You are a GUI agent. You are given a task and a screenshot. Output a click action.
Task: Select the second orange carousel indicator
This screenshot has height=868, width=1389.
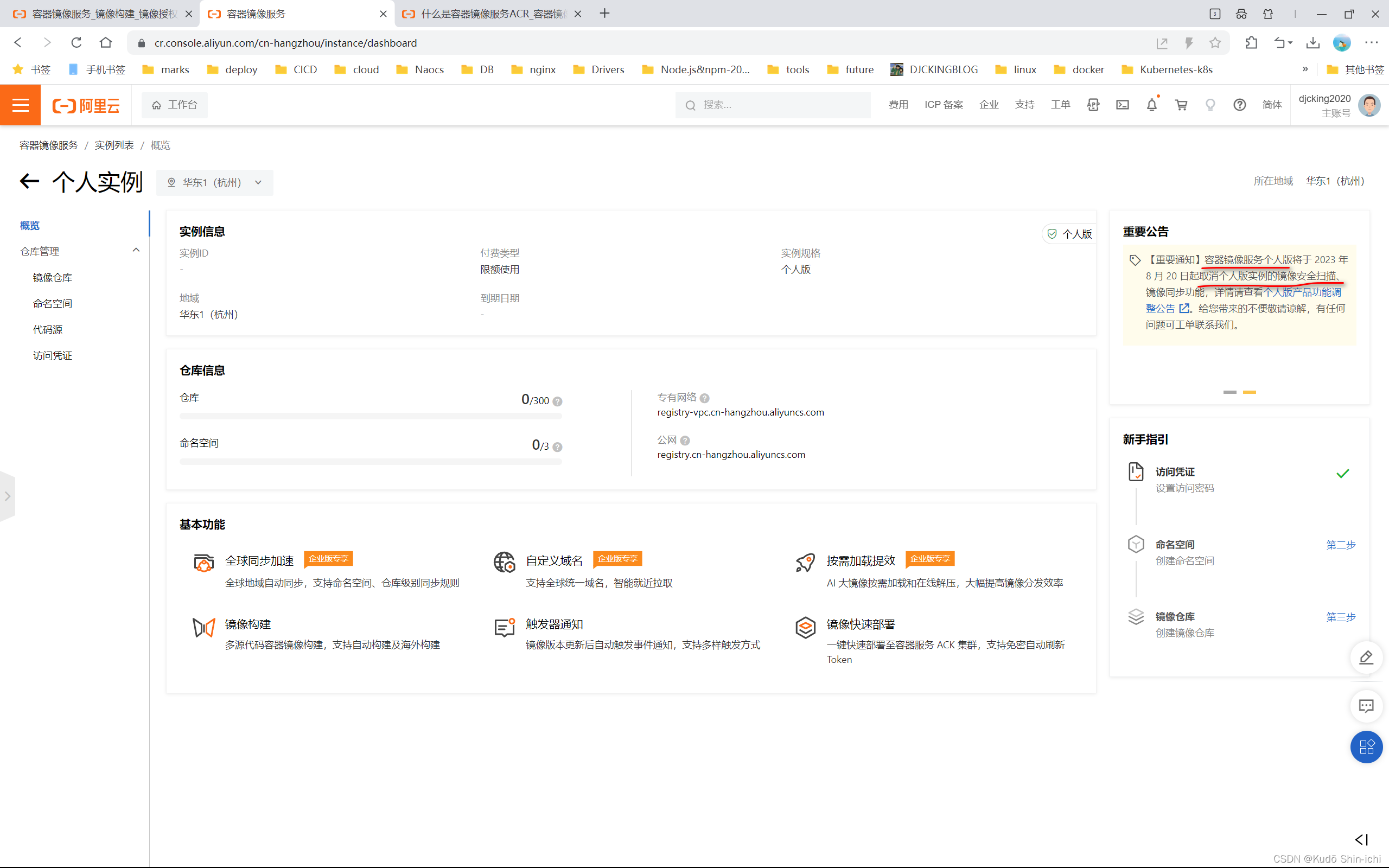point(1250,392)
